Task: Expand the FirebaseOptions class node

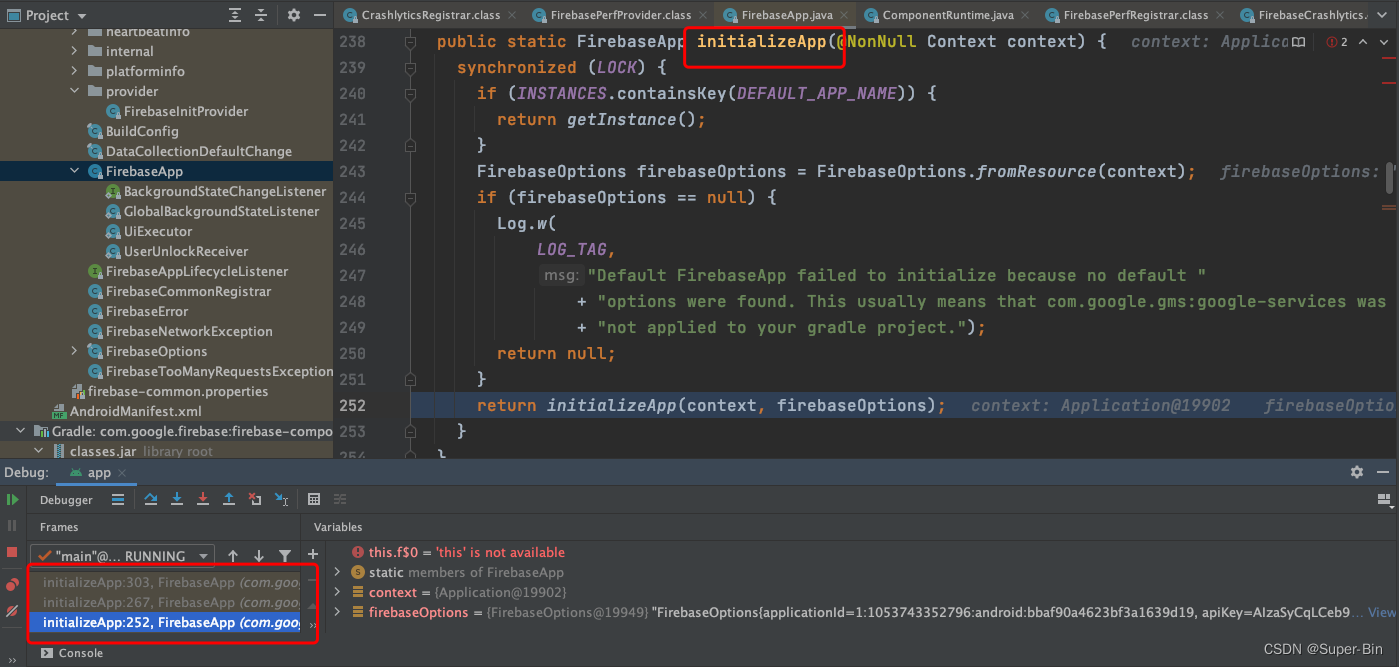Action: [75, 351]
